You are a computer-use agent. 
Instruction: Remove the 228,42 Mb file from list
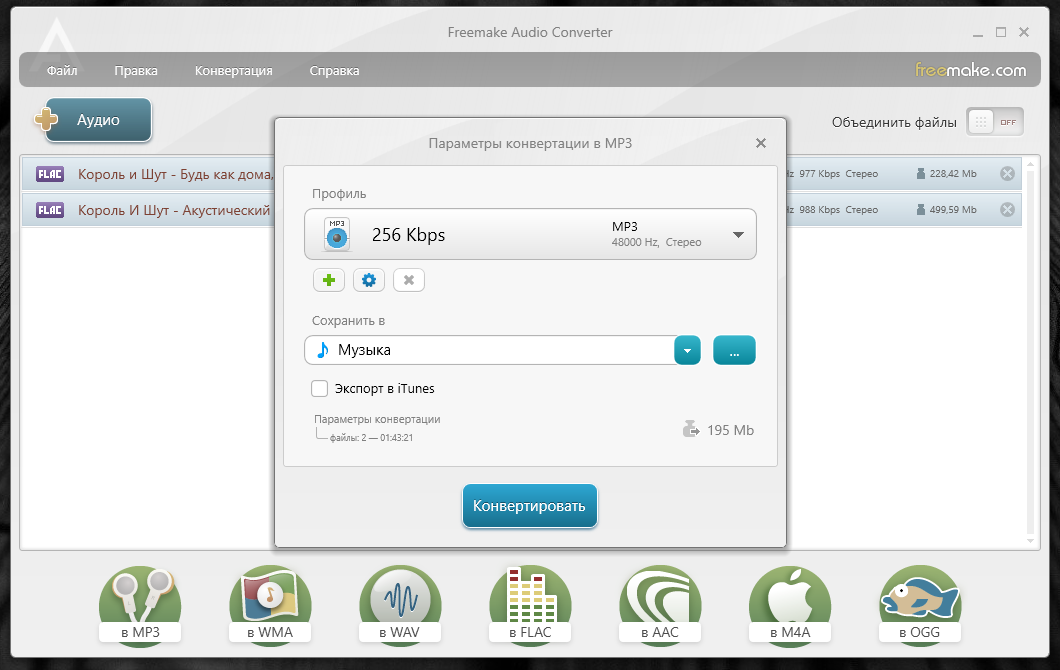1007,174
